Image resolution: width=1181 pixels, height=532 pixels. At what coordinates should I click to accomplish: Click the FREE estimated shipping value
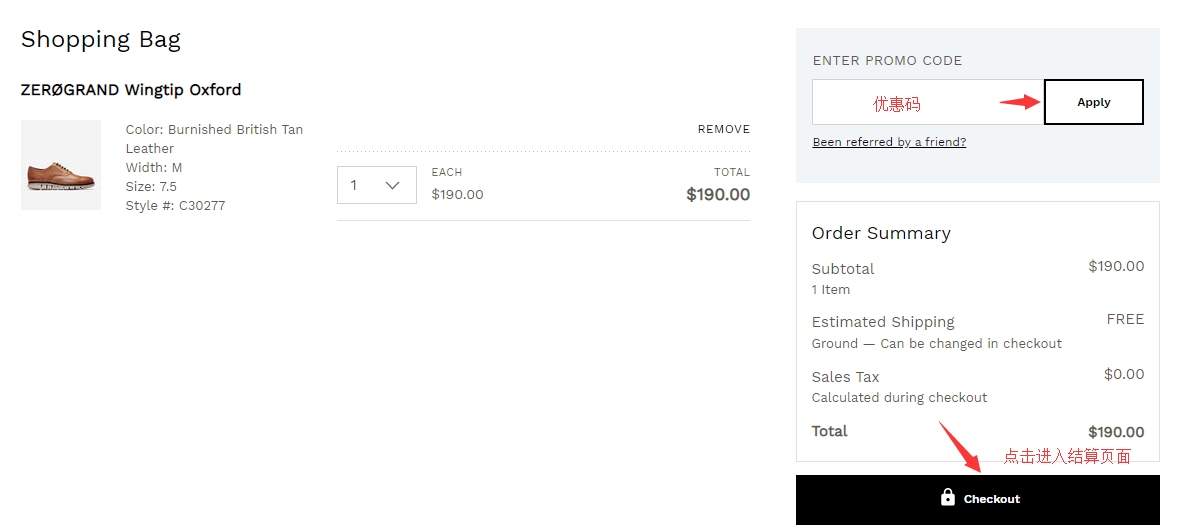(x=1125, y=319)
